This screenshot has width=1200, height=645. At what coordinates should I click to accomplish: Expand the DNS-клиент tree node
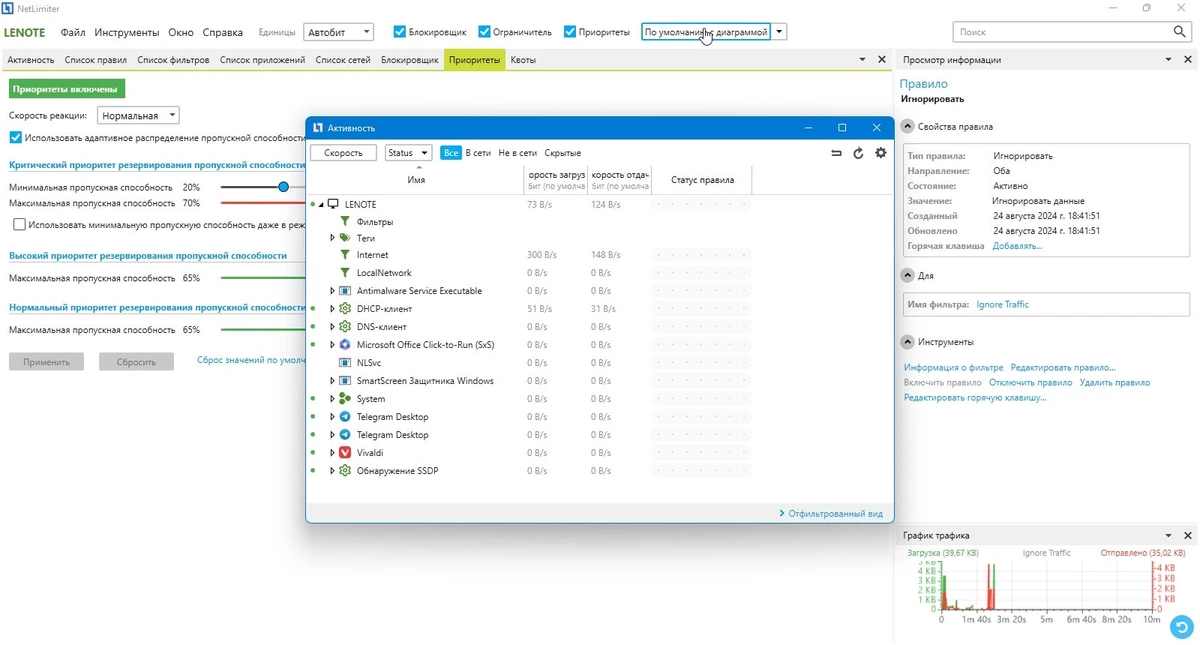pos(332,327)
